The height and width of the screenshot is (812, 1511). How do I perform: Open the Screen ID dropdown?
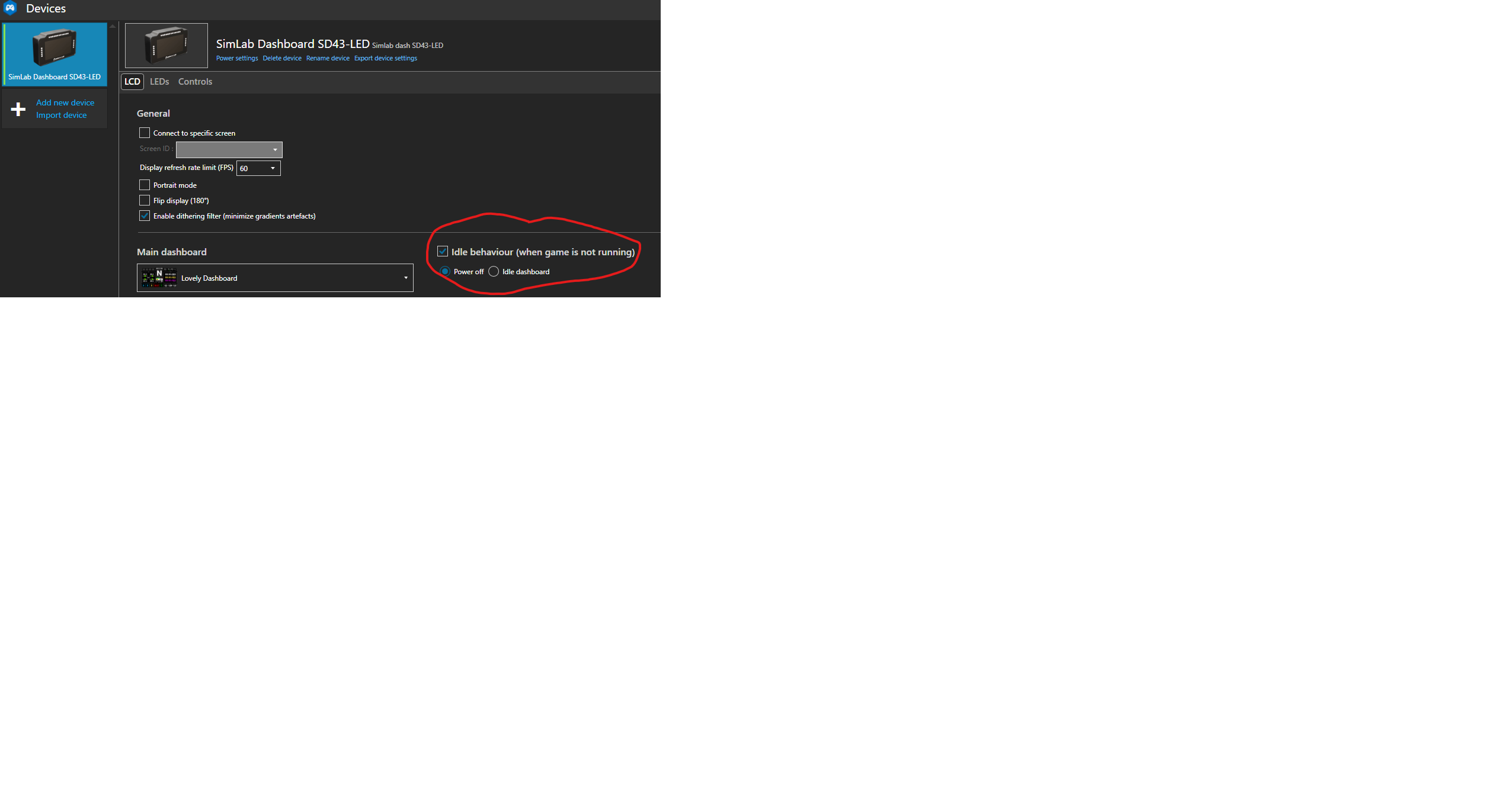[229, 150]
